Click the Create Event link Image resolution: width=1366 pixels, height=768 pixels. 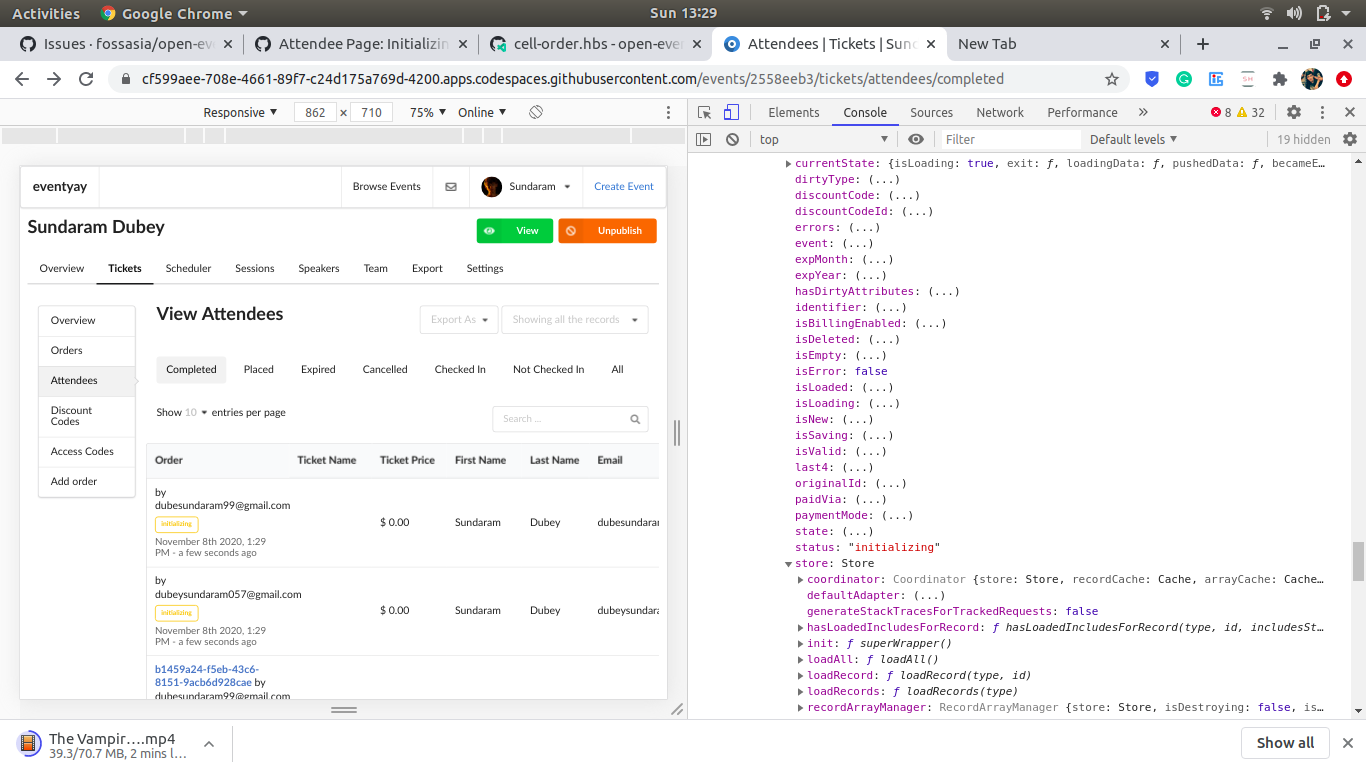(624, 186)
